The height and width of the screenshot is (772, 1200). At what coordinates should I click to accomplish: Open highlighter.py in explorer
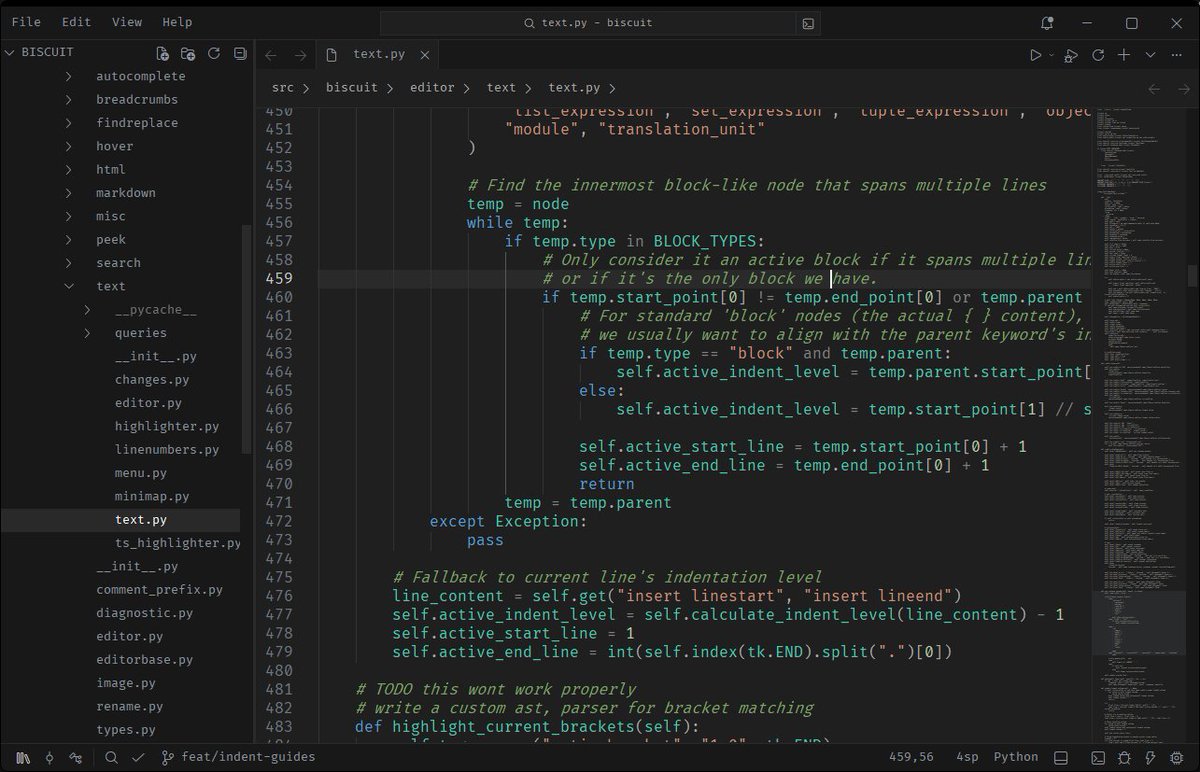(x=166, y=426)
